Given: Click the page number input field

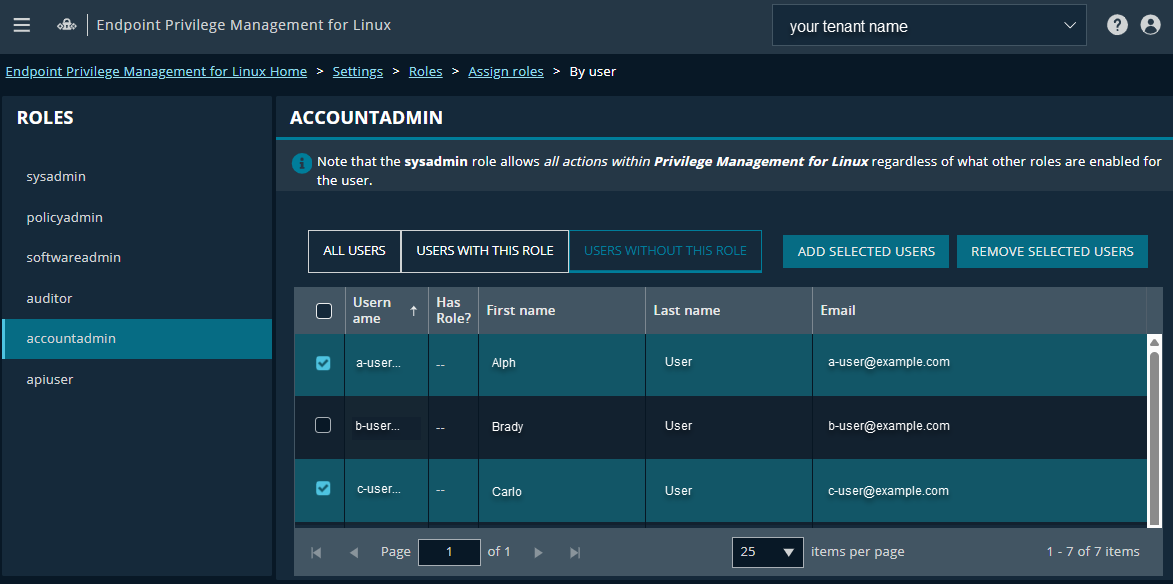Looking at the screenshot, I should click(x=449, y=552).
